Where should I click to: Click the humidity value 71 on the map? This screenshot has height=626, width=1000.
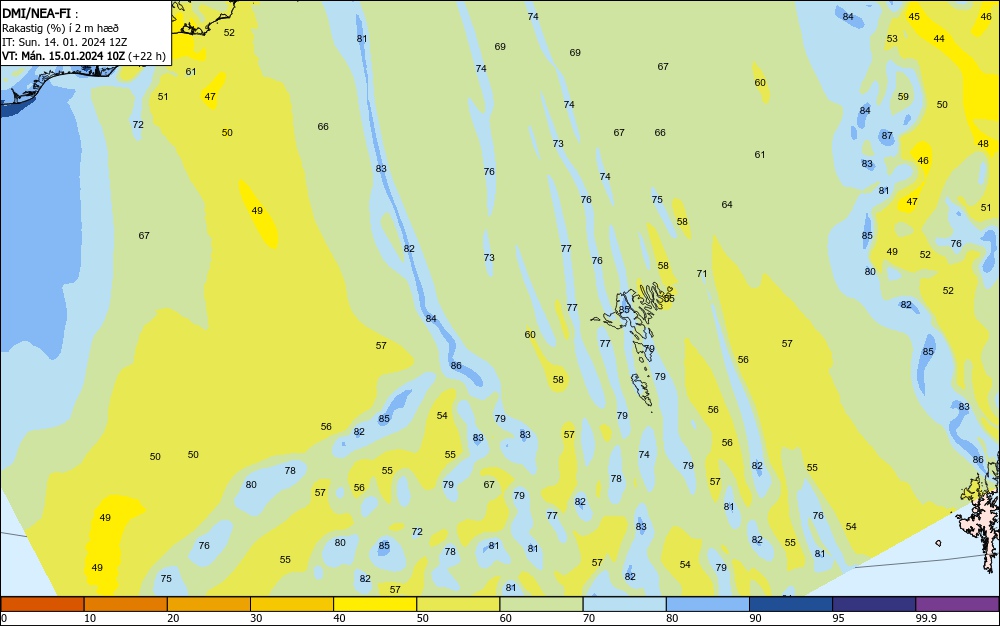click(x=702, y=273)
